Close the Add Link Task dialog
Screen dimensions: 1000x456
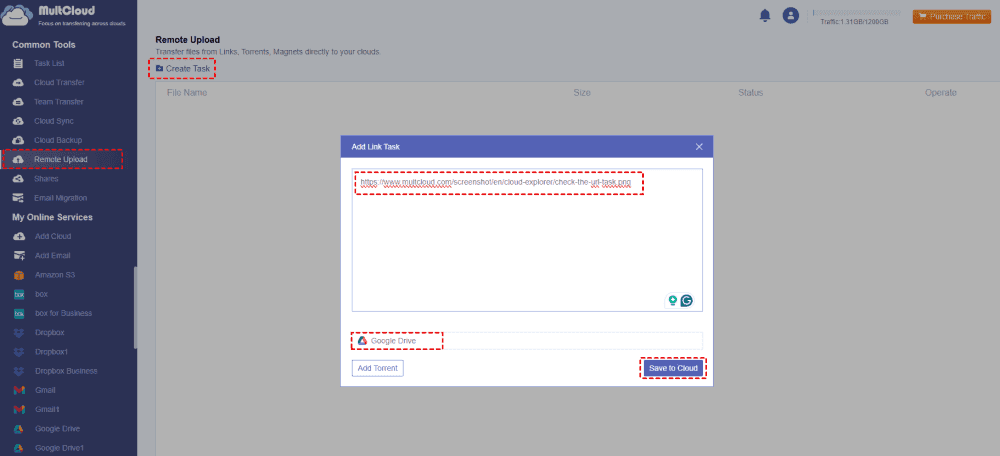point(699,147)
